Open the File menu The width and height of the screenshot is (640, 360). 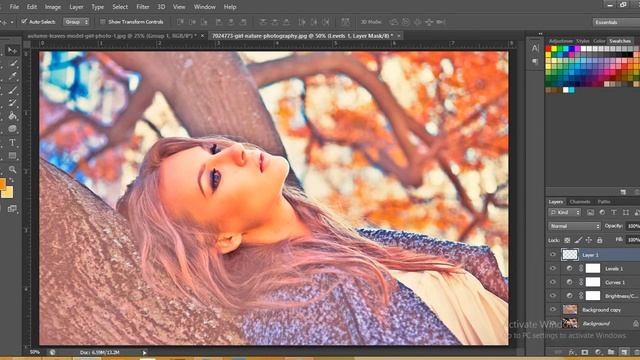[14, 7]
